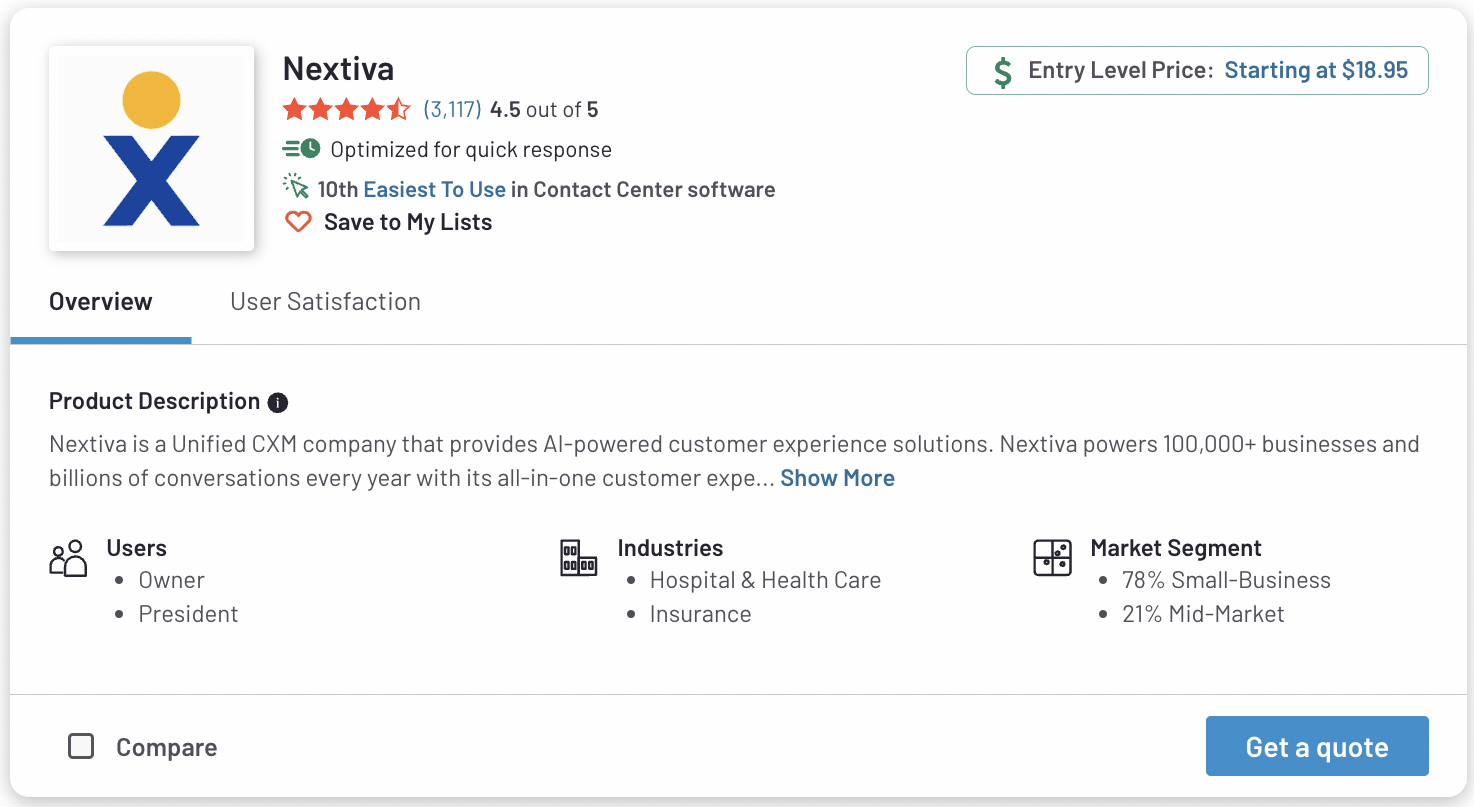Open the Easiest To Use link
This screenshot has height=807, width=1474.
coord(435,189)
